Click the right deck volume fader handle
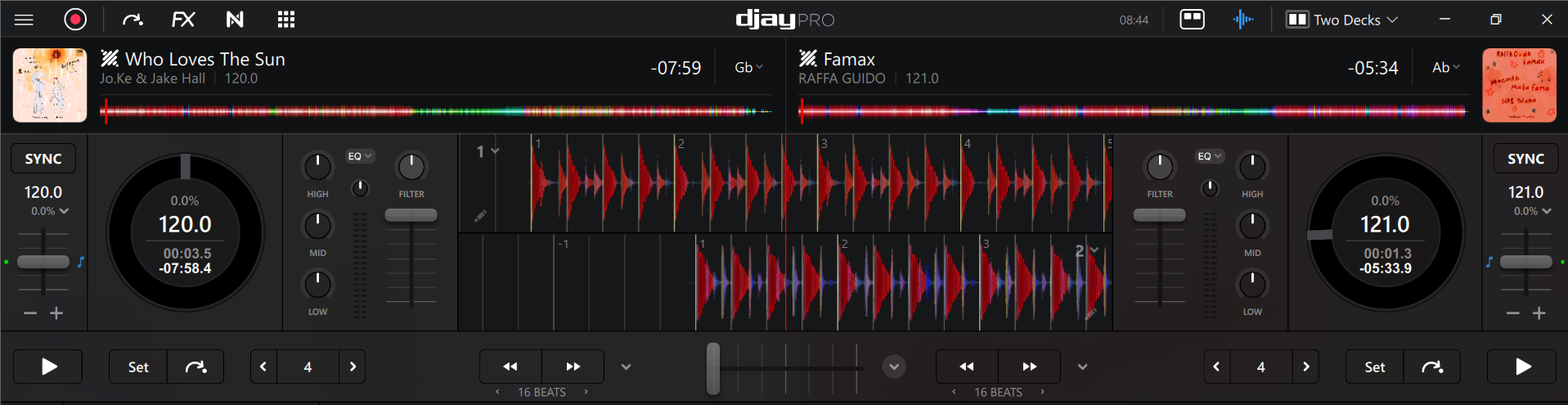 (x=1159, y=215)
